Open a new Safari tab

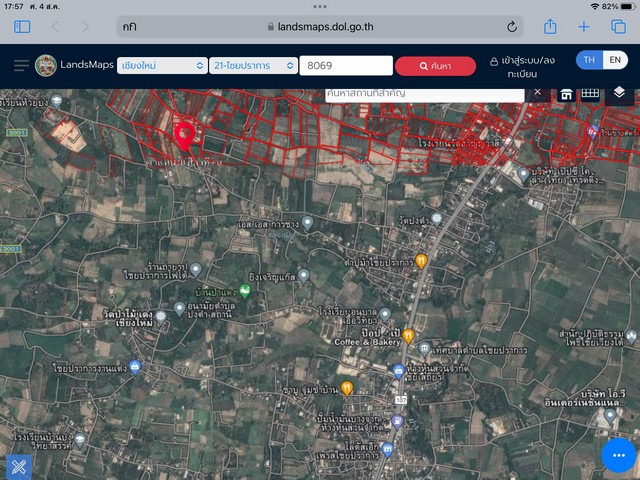coord(585,27)
